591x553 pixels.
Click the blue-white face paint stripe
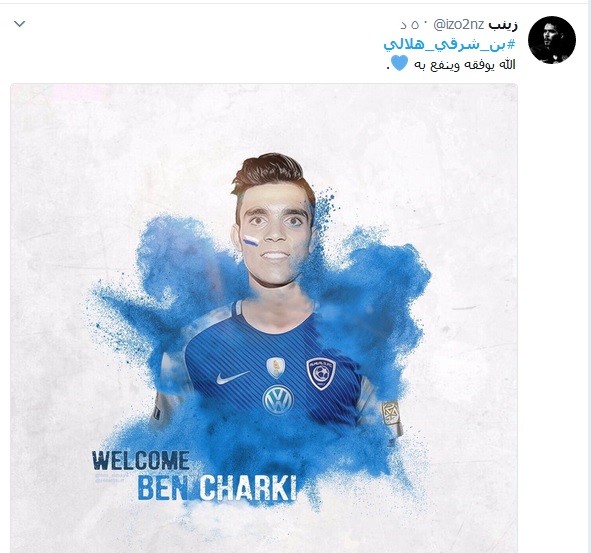point(251,240)
